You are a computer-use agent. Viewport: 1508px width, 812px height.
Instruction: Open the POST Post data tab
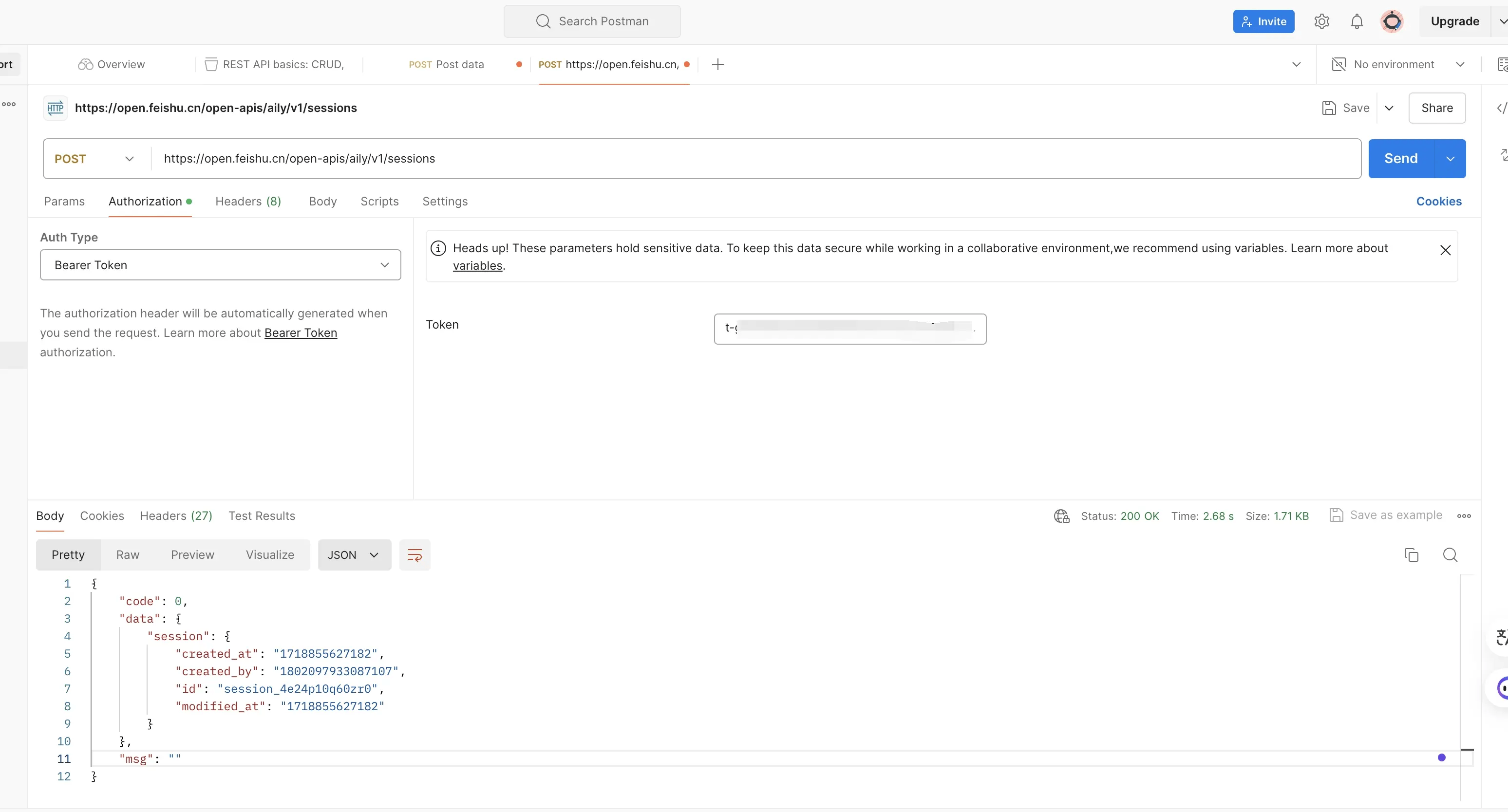[x=446, y=64]
